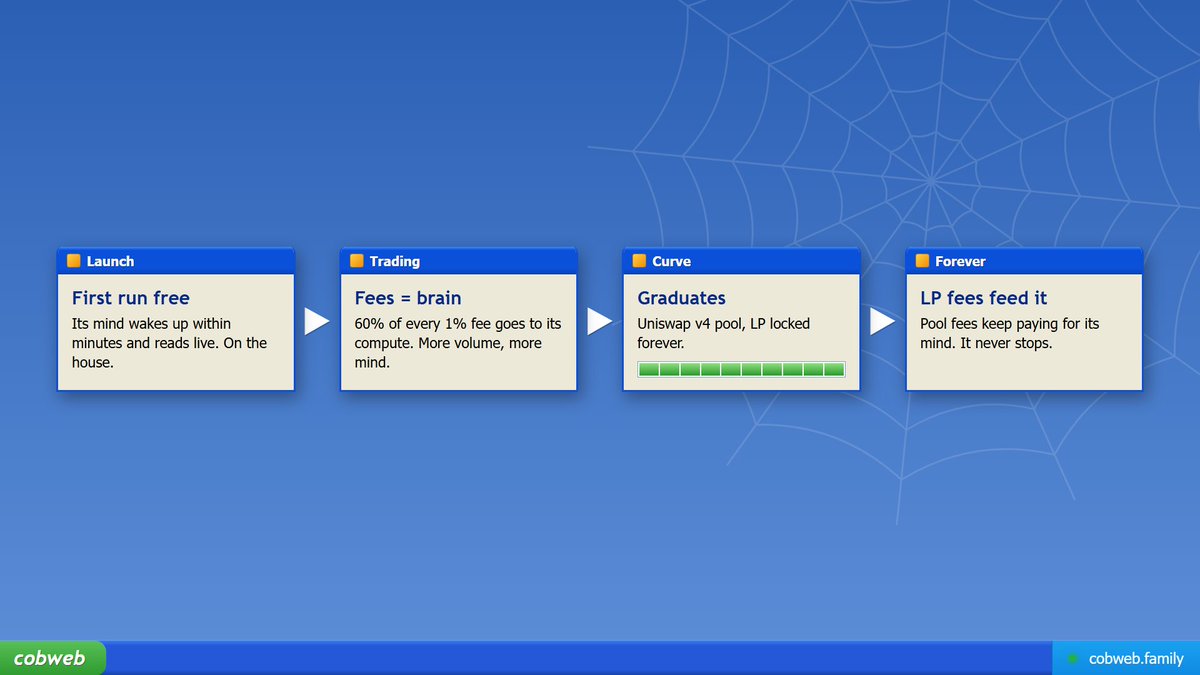Activate the Forever window title
The width and height of the screenshot is (1200, 675).
960,261
